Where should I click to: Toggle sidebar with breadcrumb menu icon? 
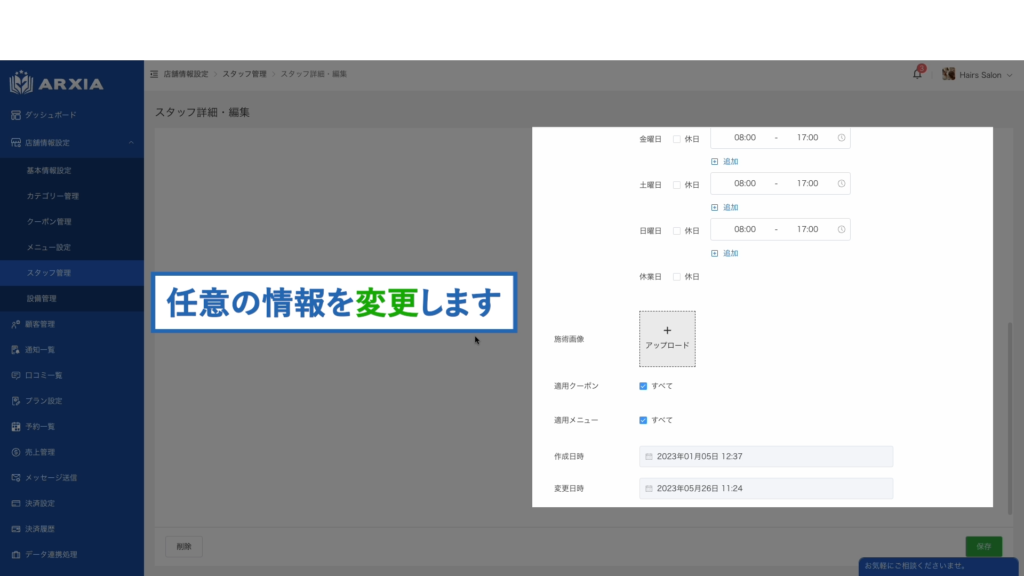pos(154,74)
